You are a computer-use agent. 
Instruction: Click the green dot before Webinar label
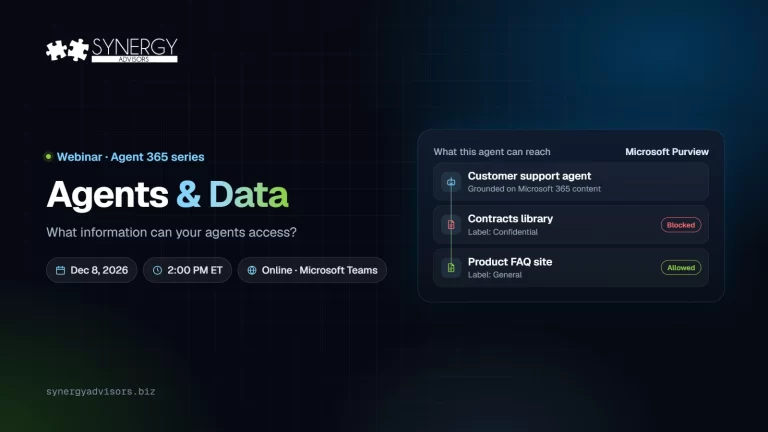(x=48, y=157)
